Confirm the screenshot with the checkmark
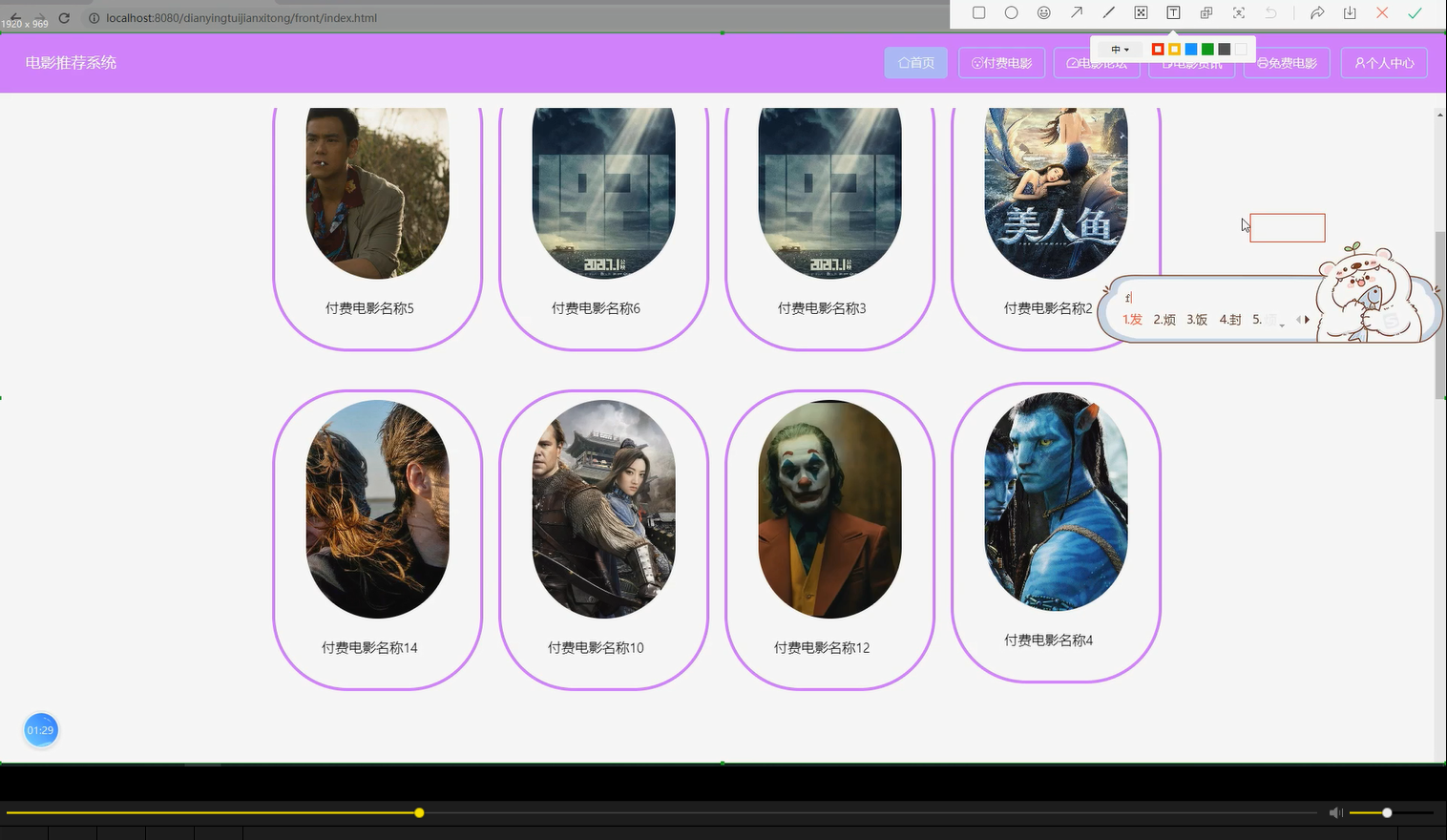The height and width of the screenshot is (840, 1447). [x=1415, y=12]
